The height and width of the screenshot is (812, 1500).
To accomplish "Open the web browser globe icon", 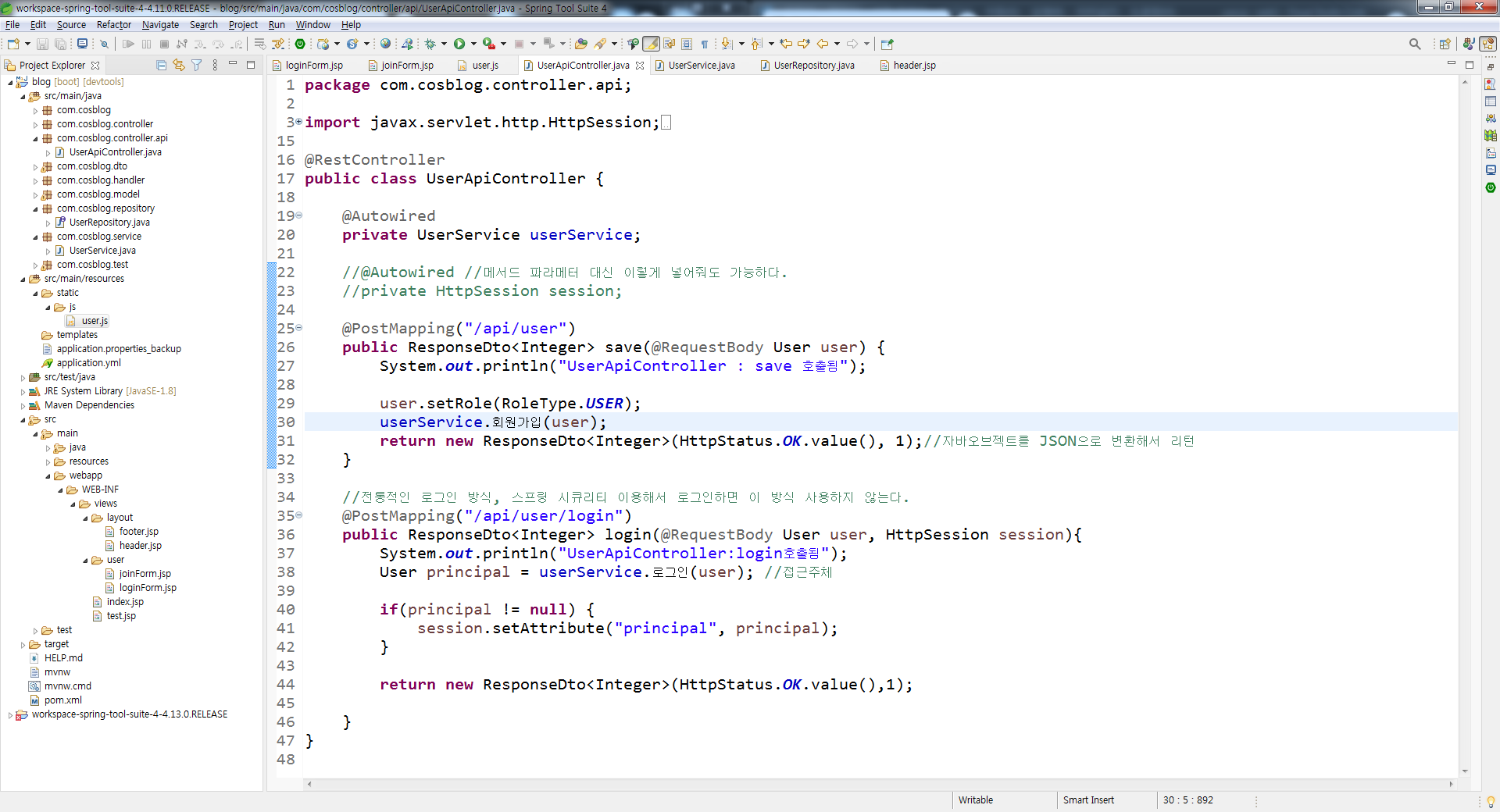I will [x=385, y=44].
